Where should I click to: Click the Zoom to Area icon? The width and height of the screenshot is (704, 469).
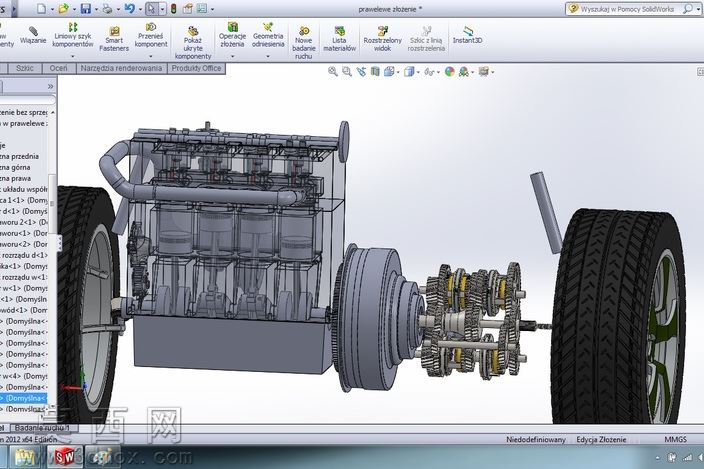click(x=347, y=71)
